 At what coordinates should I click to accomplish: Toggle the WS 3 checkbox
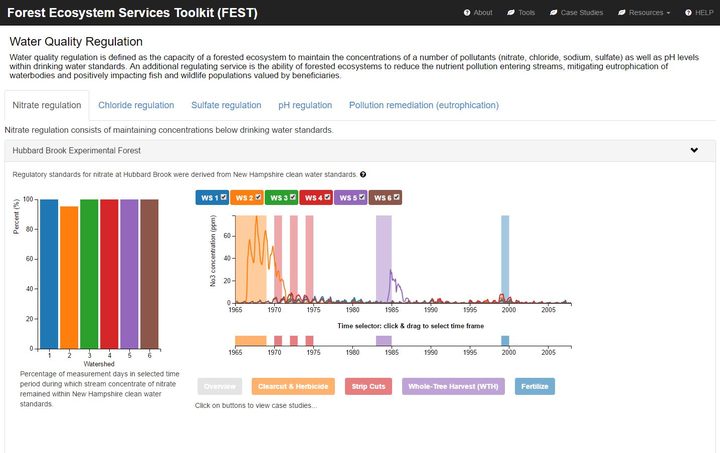click(293, 197)
